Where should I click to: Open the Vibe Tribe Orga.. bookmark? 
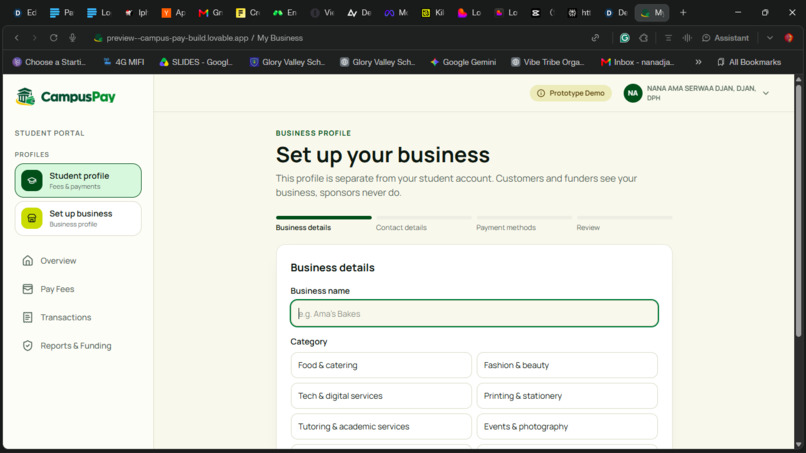click(x=548, y=62)
